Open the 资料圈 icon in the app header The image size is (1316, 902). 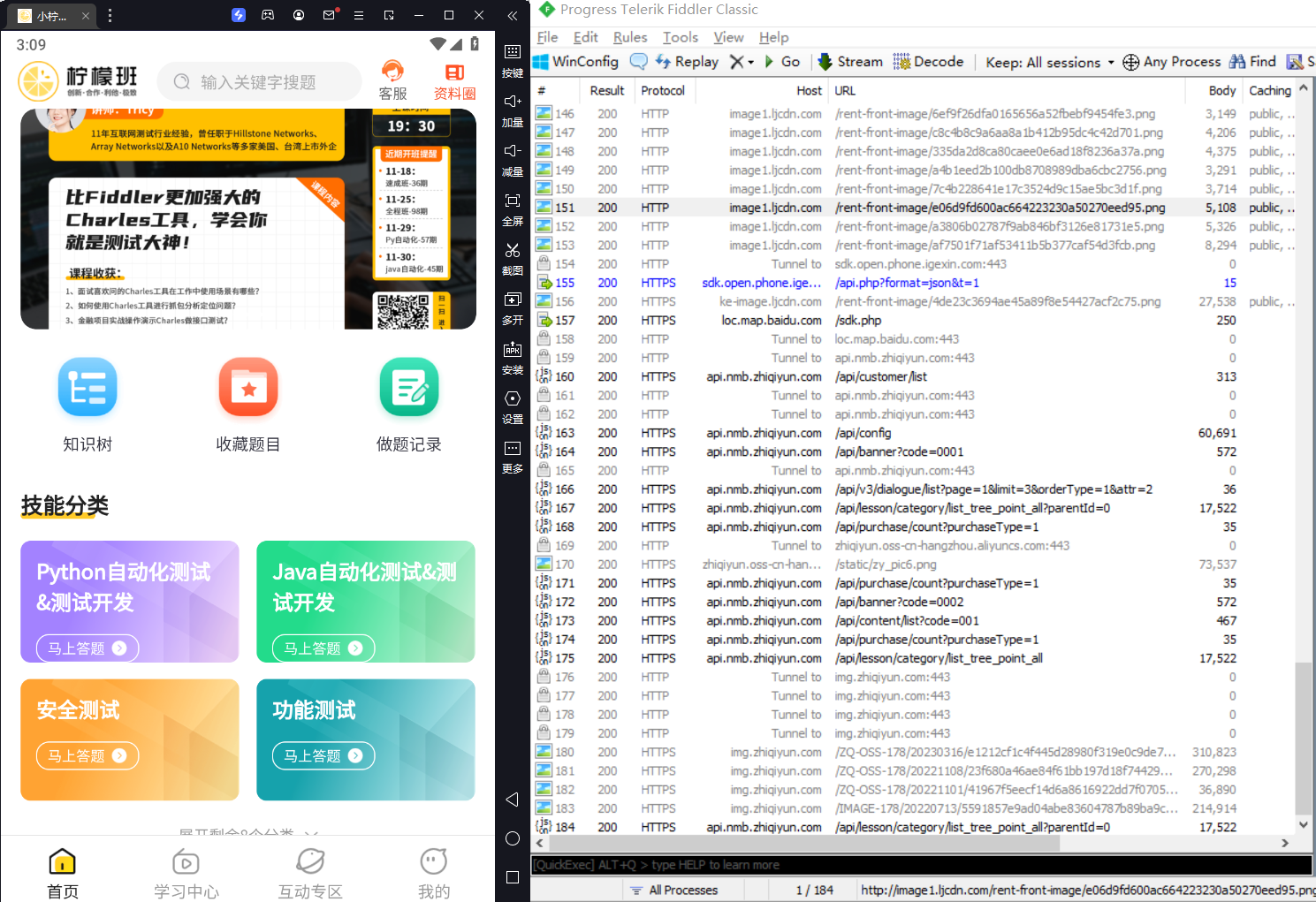click(455, 80)
